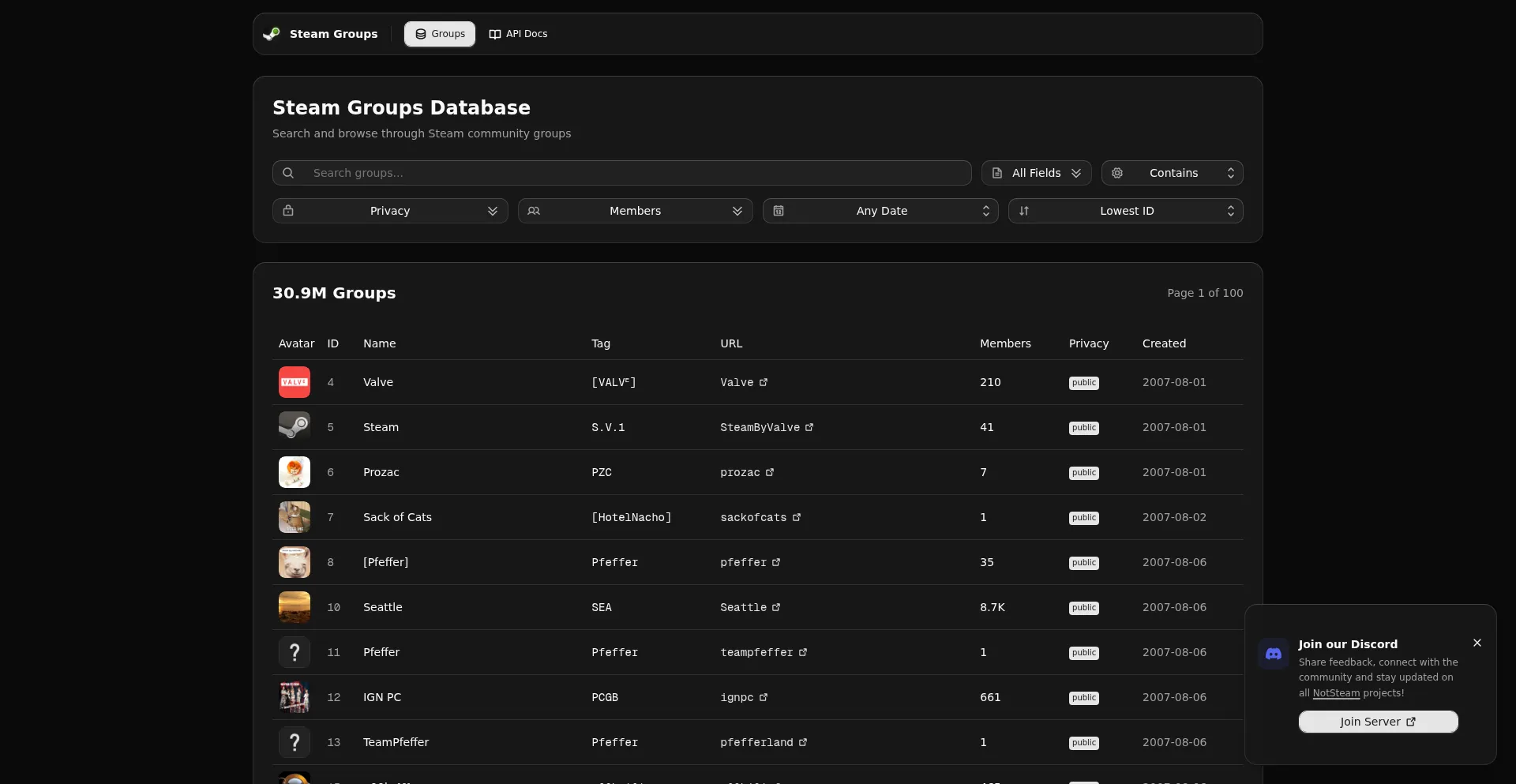Click the Steam group avatar
This screenshot has width=1516, height=784.
[295, 427]
